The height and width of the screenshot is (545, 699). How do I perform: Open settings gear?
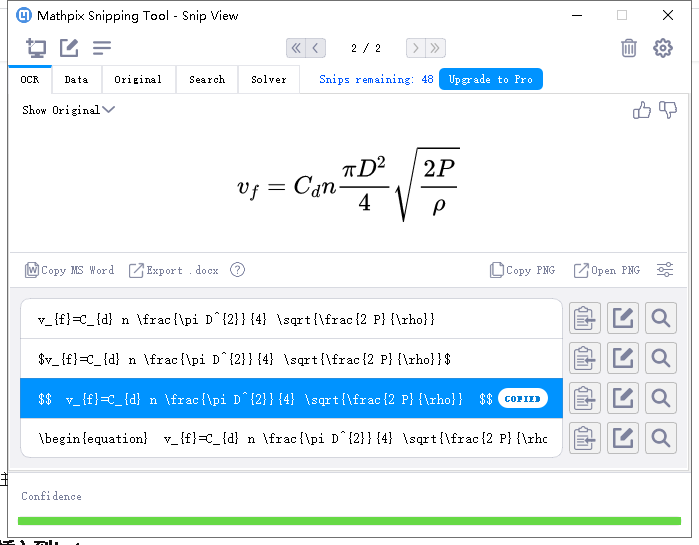tap(663, 48)
